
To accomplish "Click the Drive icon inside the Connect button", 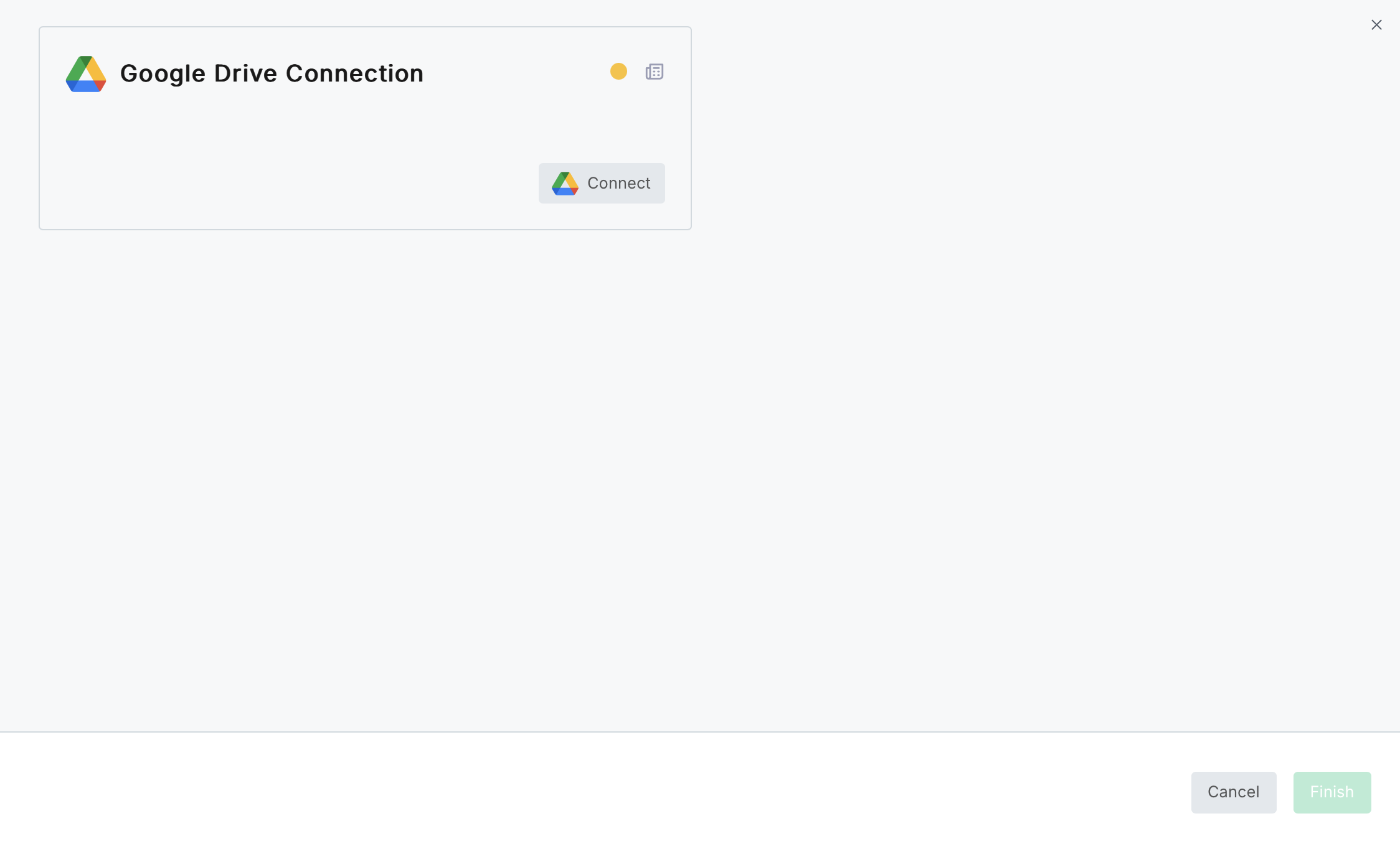I will point(565,184).
